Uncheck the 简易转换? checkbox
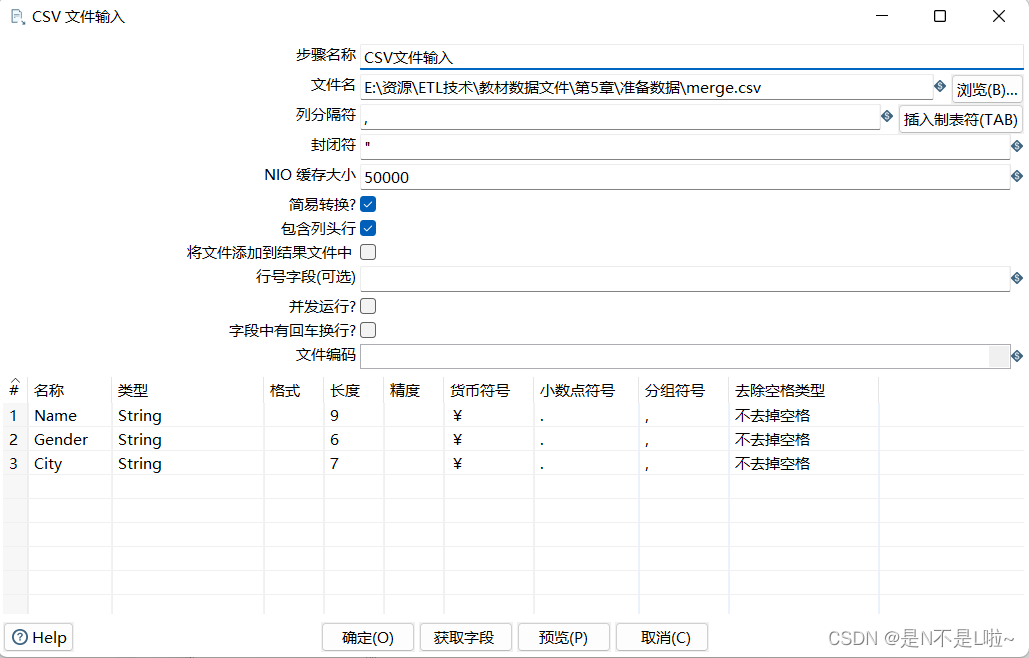The width and height of the screenshot is (1029, 658). pyautogui.click(x=368, y=204)
